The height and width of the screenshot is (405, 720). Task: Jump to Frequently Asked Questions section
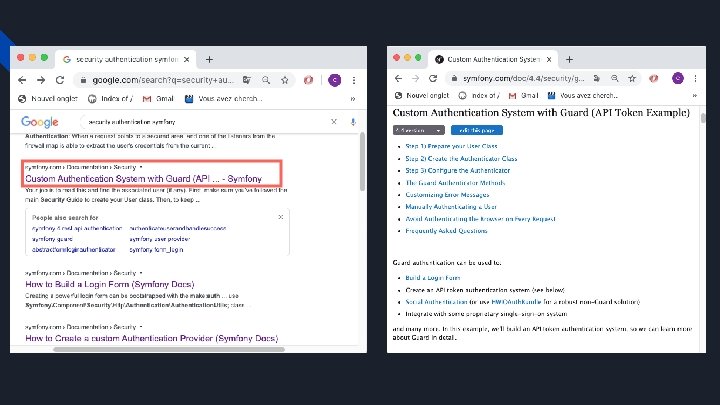click(446, 231)
